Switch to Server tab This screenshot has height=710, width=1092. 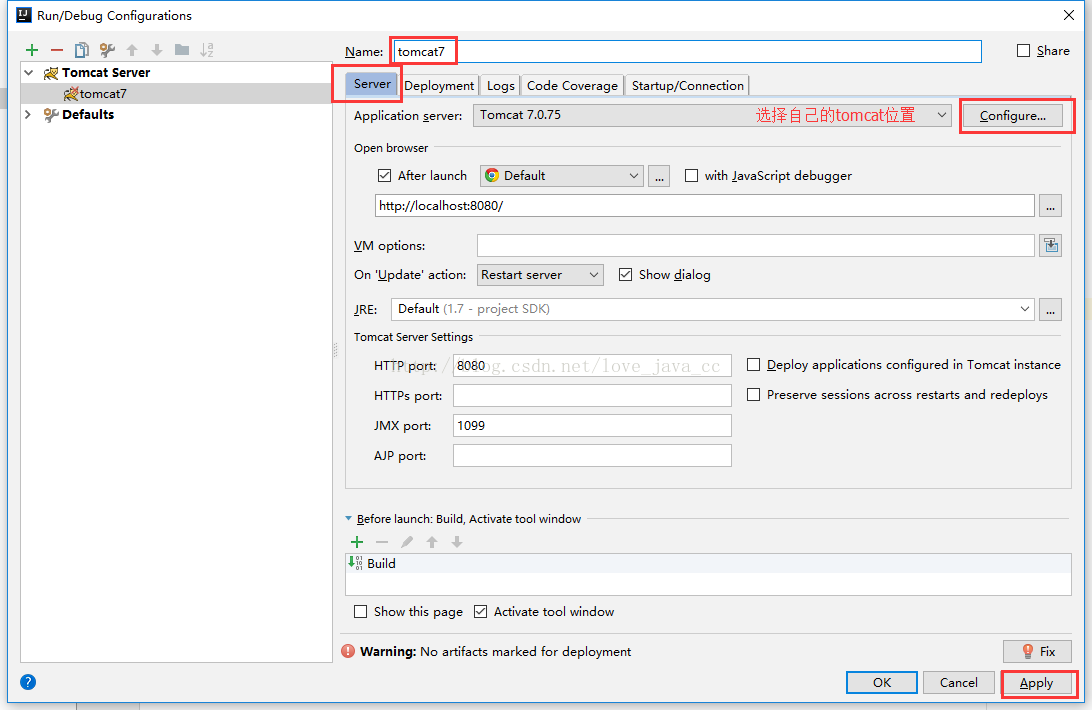click(x=372, y=84)
